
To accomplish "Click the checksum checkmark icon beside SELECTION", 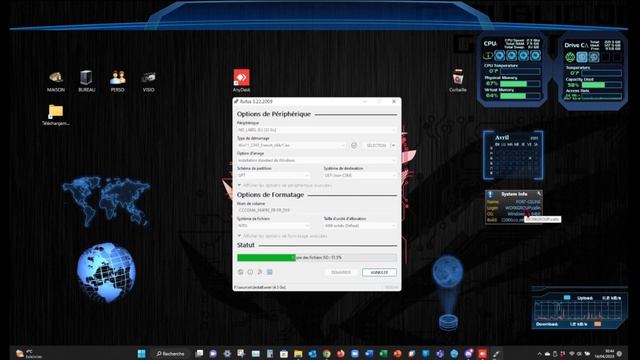I will point(354,145).
